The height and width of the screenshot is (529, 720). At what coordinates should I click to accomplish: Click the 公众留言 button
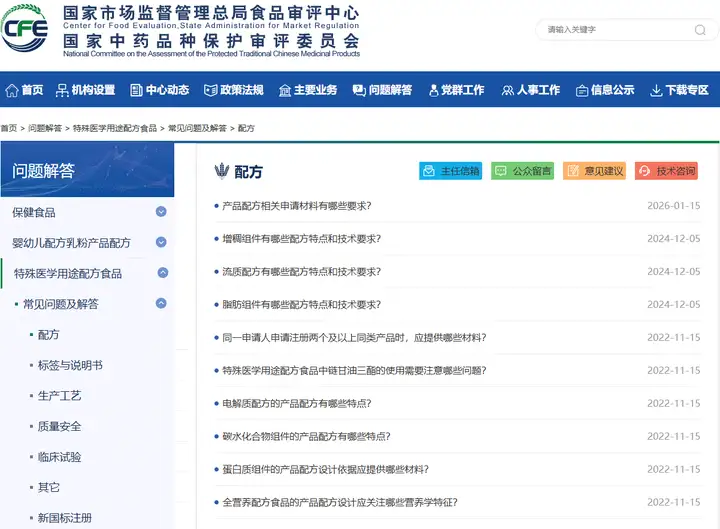[x=523, y=171]
